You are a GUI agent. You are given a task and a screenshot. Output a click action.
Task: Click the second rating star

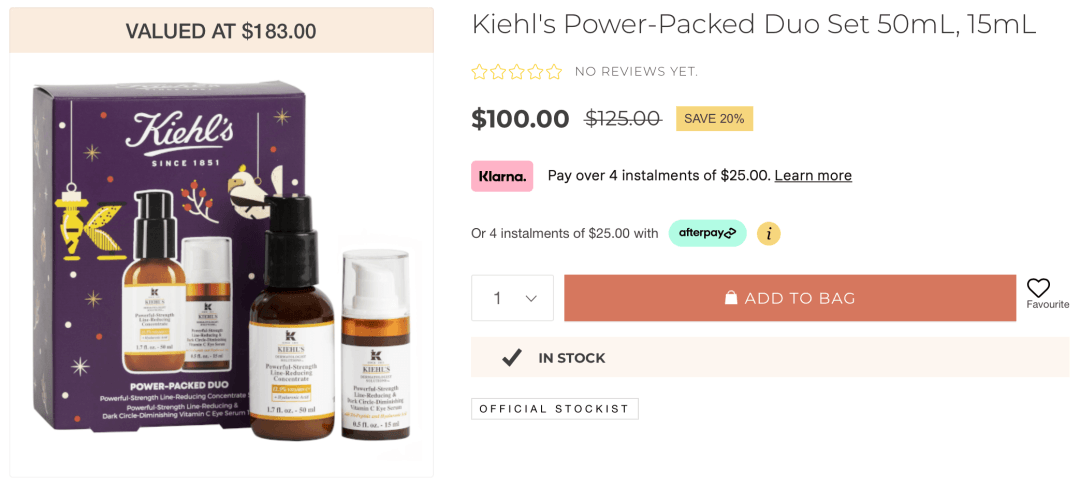pos(498,72)
